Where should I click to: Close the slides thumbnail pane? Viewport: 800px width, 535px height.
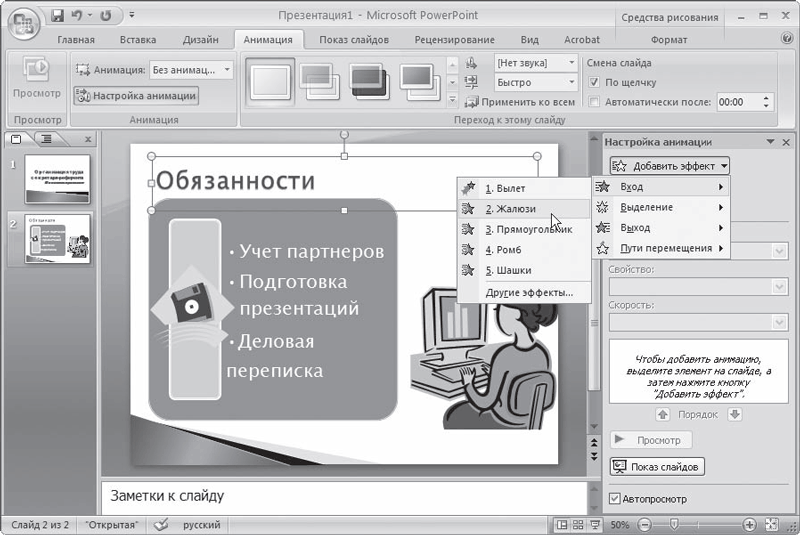pos(88,139)
